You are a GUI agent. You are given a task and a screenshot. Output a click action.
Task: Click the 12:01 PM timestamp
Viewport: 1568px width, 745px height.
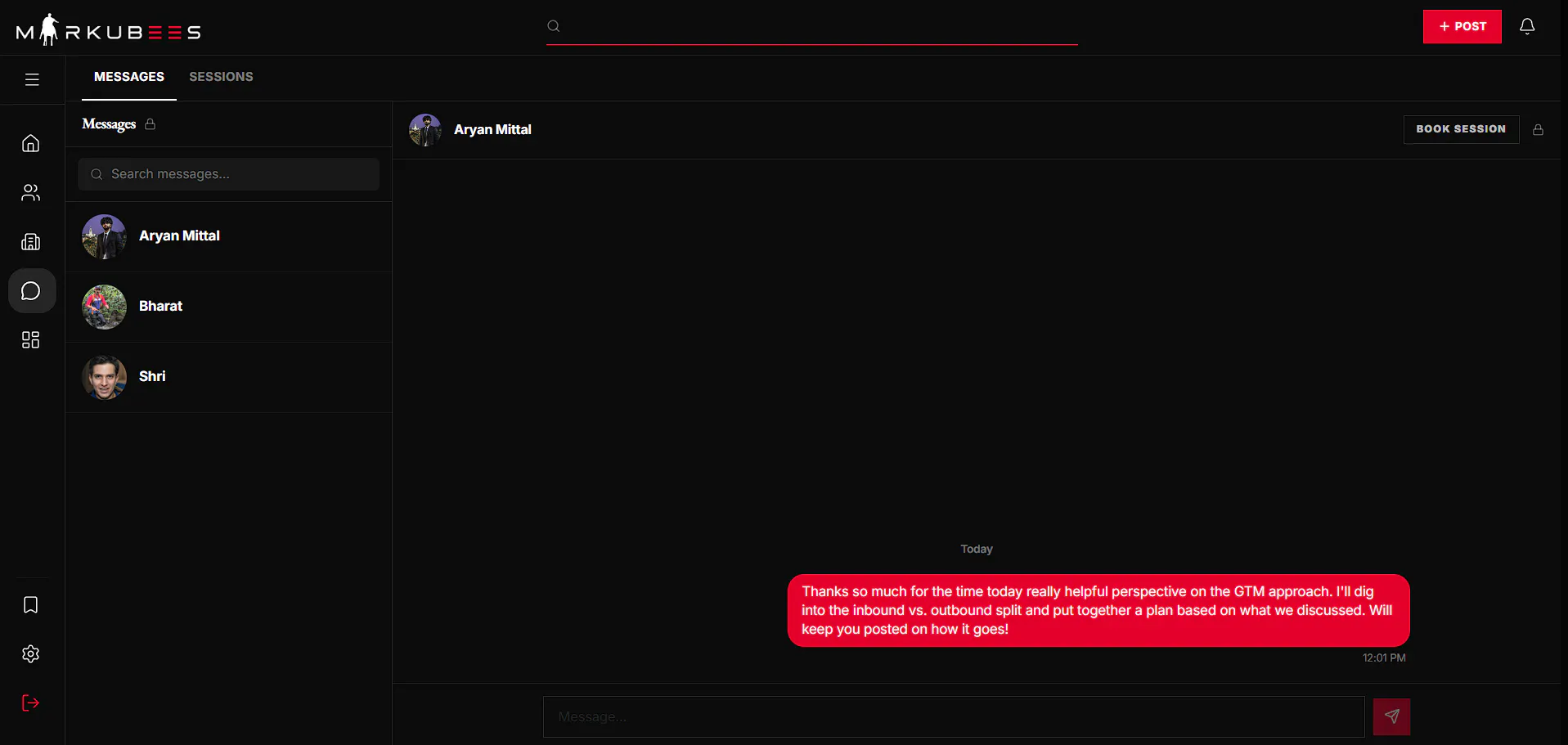[1384, 657]
